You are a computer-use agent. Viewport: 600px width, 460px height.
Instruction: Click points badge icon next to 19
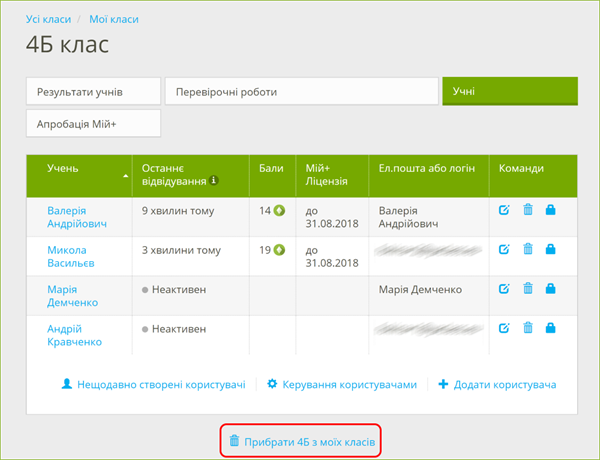coord(279,250)
